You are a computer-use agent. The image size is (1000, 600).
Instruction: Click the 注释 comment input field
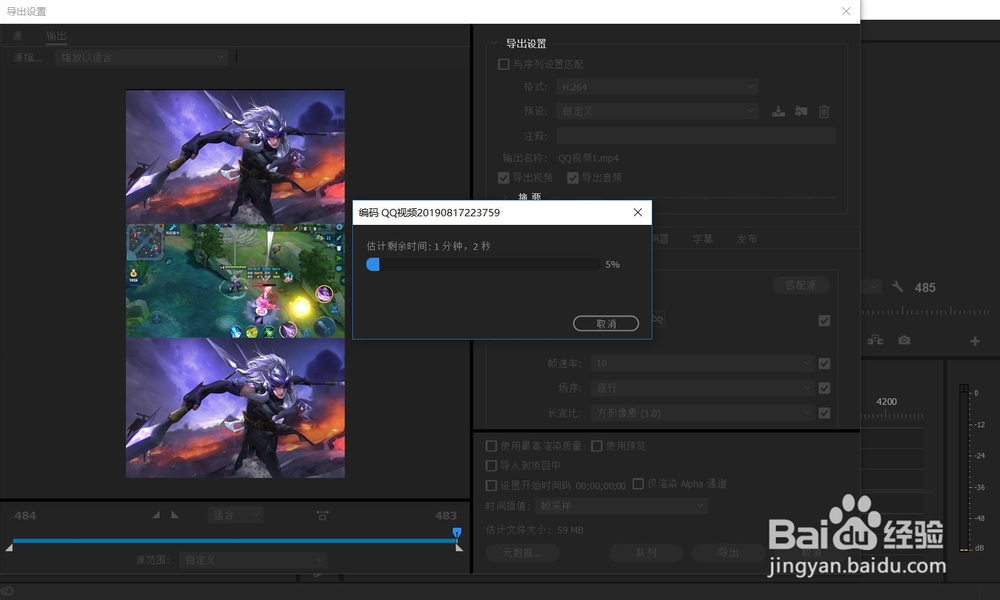(x=696, y=136)
